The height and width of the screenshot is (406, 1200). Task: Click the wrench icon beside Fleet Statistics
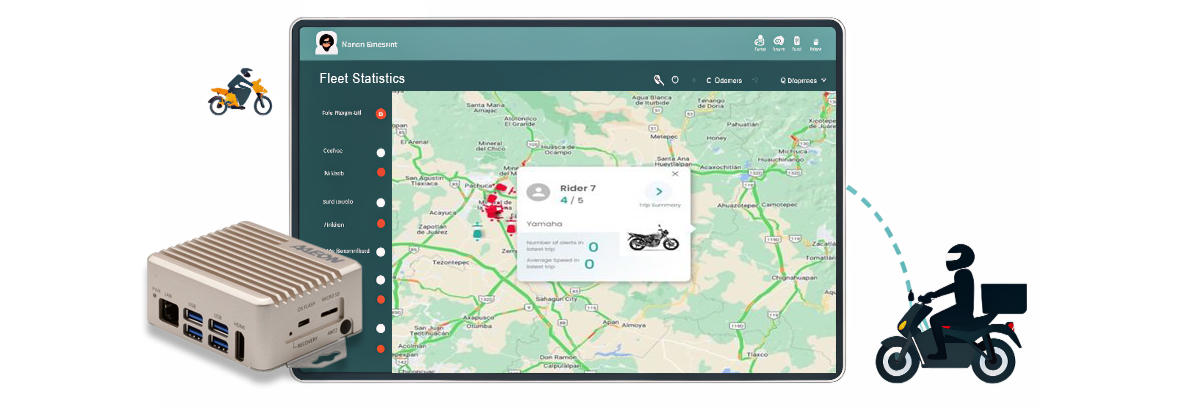(x=659, y=79)
